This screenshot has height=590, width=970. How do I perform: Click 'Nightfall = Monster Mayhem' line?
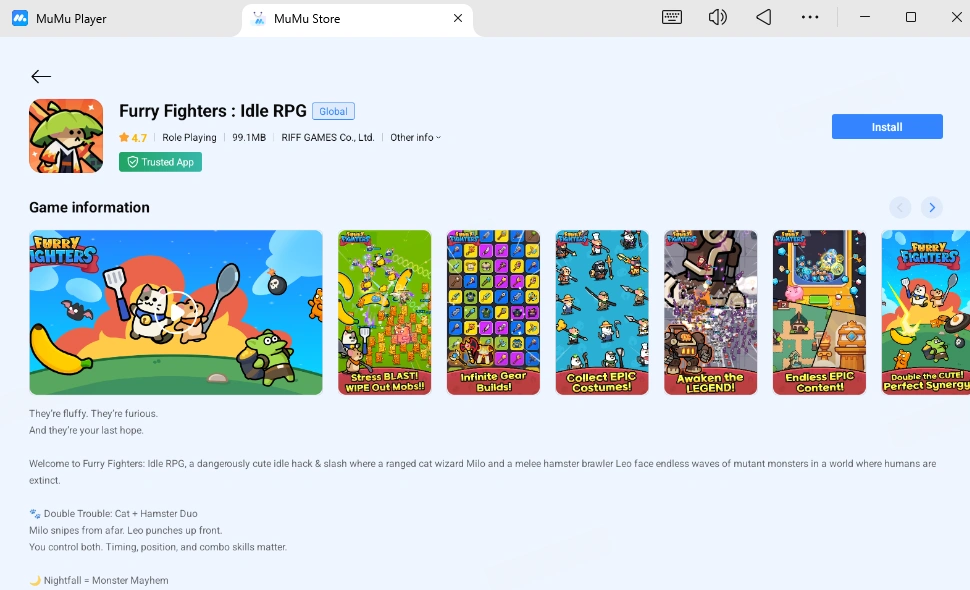[x=99, y=580]
